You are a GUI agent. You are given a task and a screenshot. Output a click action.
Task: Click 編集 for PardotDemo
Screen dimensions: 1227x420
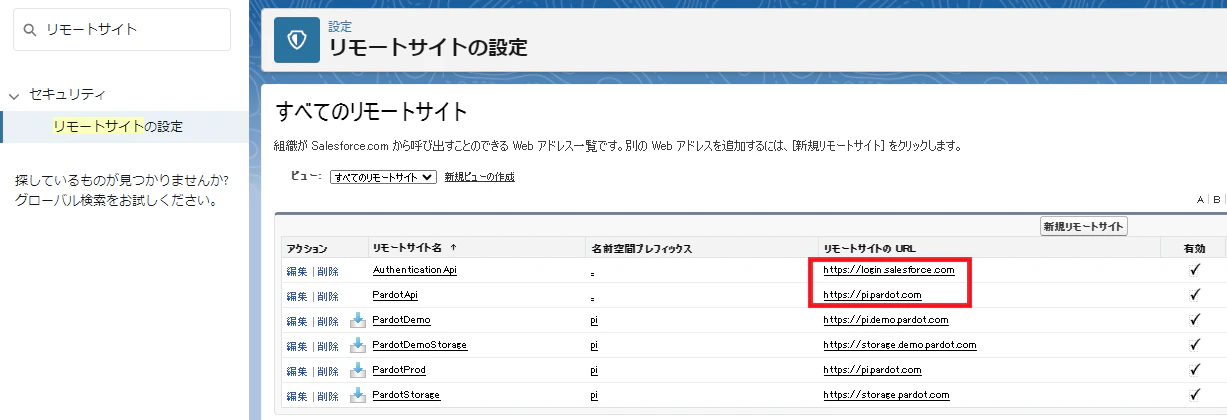pyautogui.click(x=296, y=321)
